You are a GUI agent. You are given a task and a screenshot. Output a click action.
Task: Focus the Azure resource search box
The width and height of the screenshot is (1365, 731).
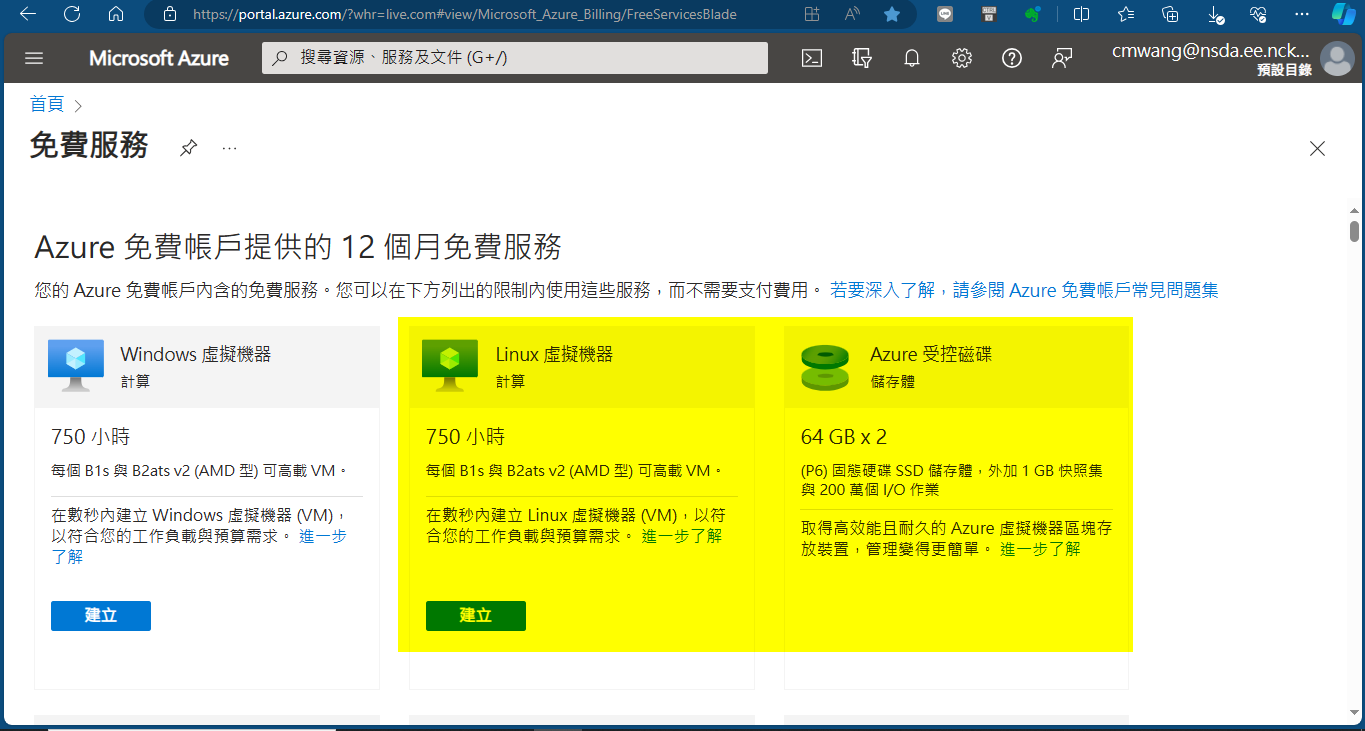(x=515, y=58)
